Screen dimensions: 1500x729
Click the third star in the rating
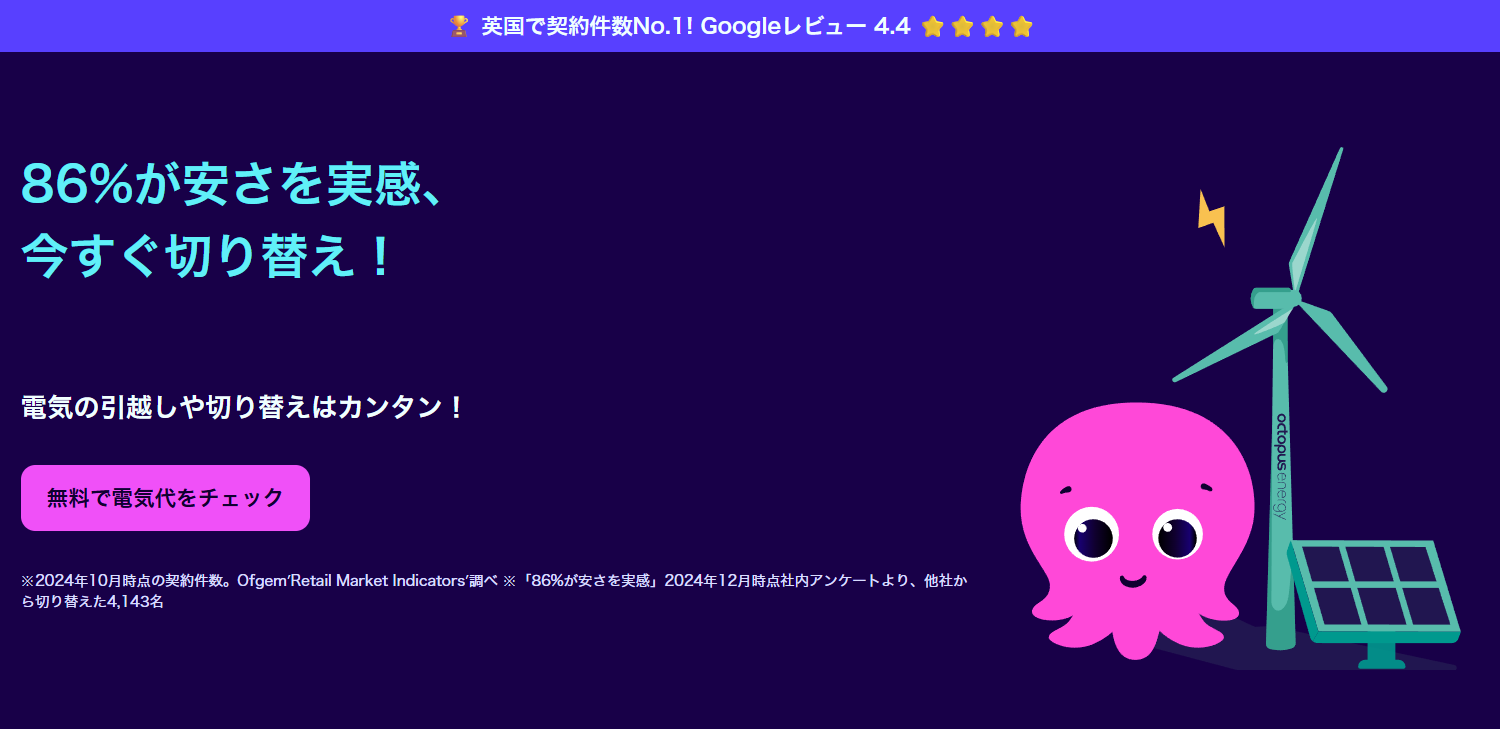992,27
